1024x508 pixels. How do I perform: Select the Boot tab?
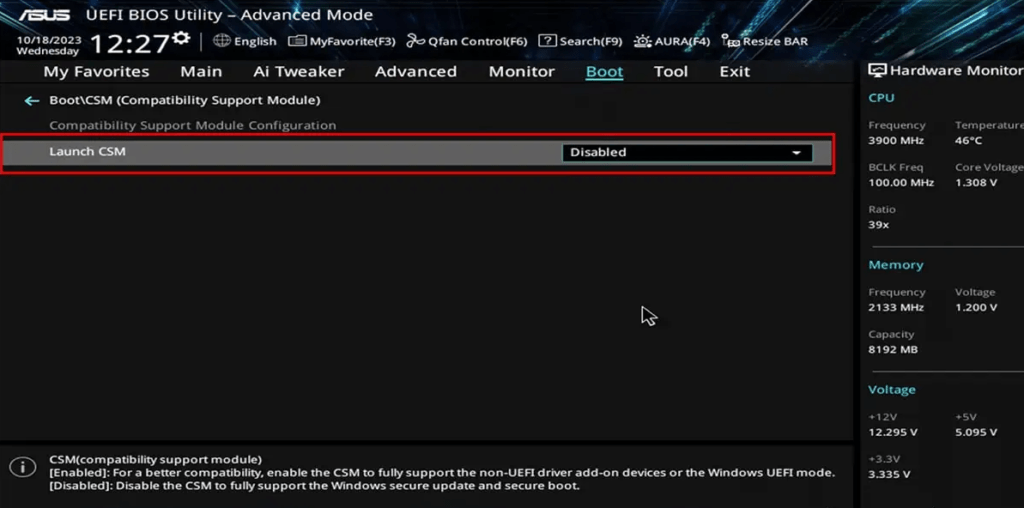tap(604, 72)
